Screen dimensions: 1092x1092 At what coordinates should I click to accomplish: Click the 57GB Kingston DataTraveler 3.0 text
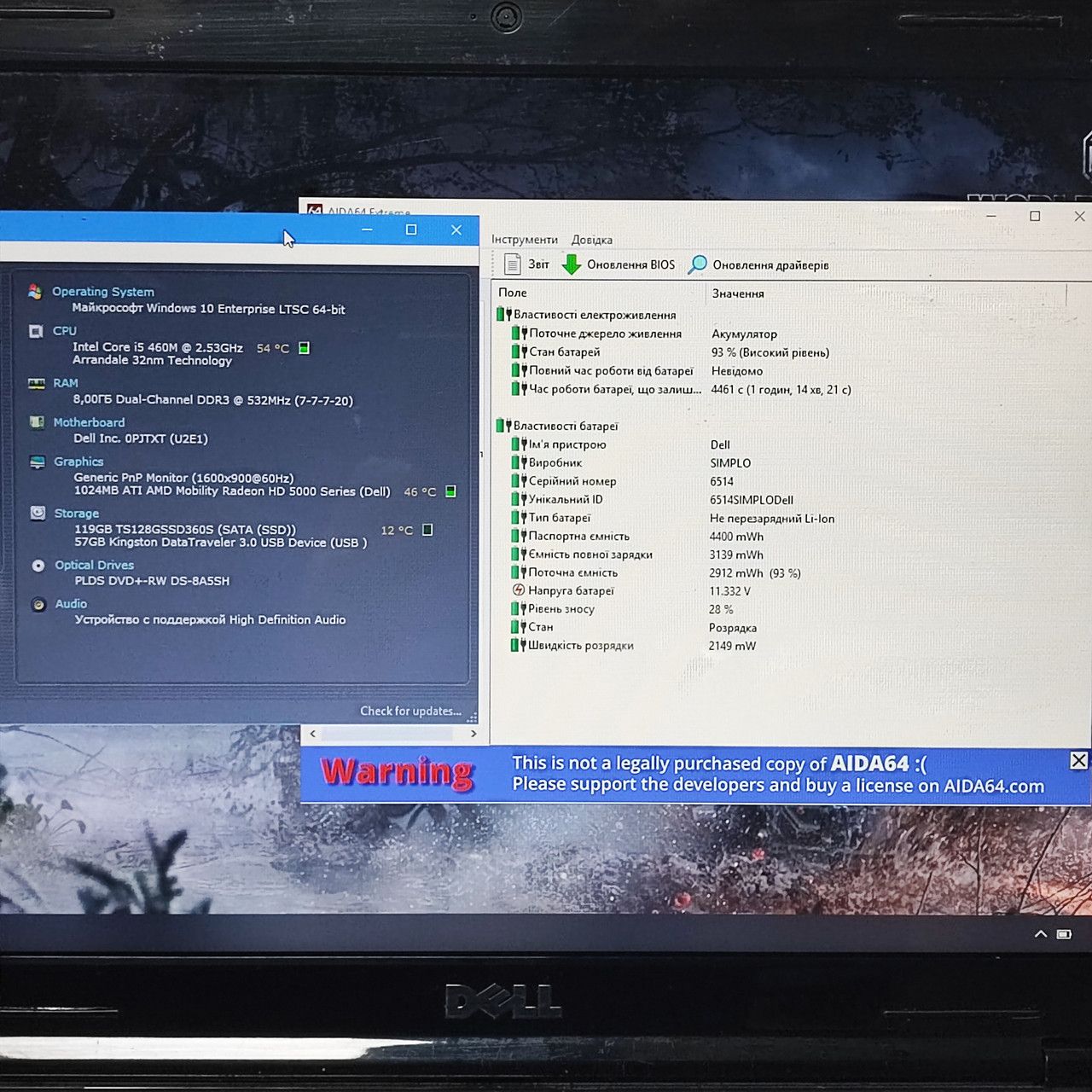point(221,543)
